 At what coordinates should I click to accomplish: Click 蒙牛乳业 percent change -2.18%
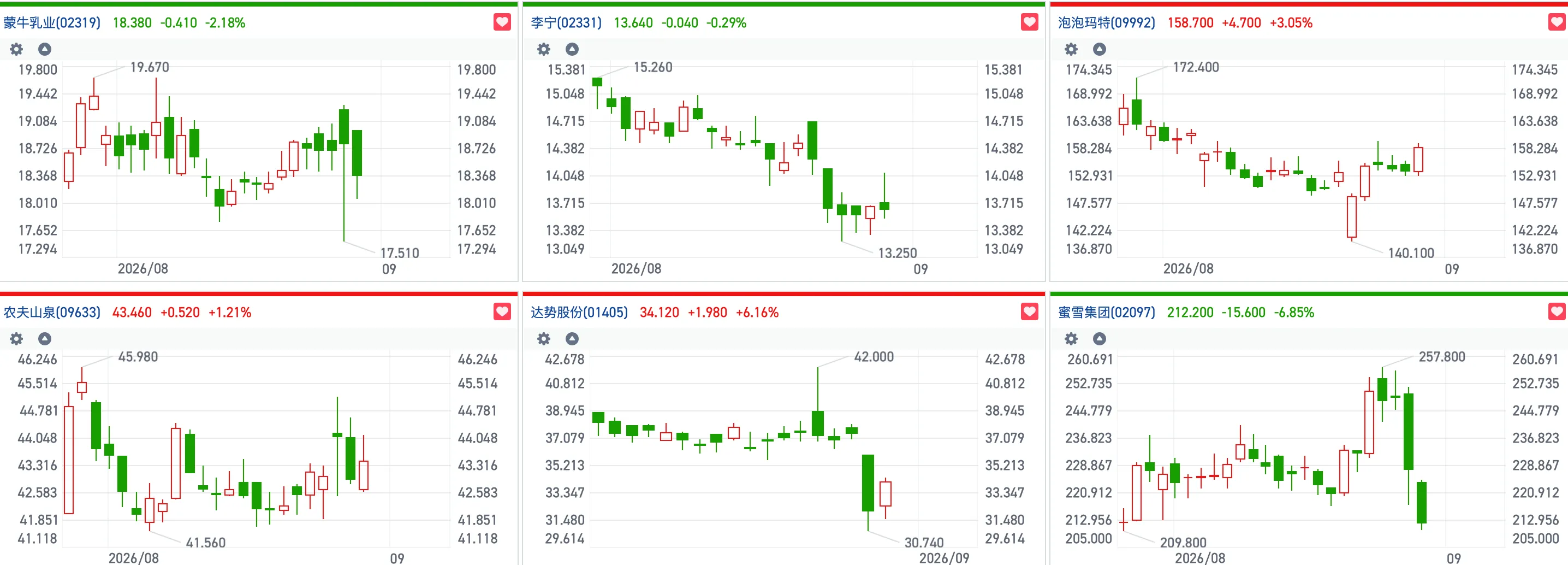[225, 23]
